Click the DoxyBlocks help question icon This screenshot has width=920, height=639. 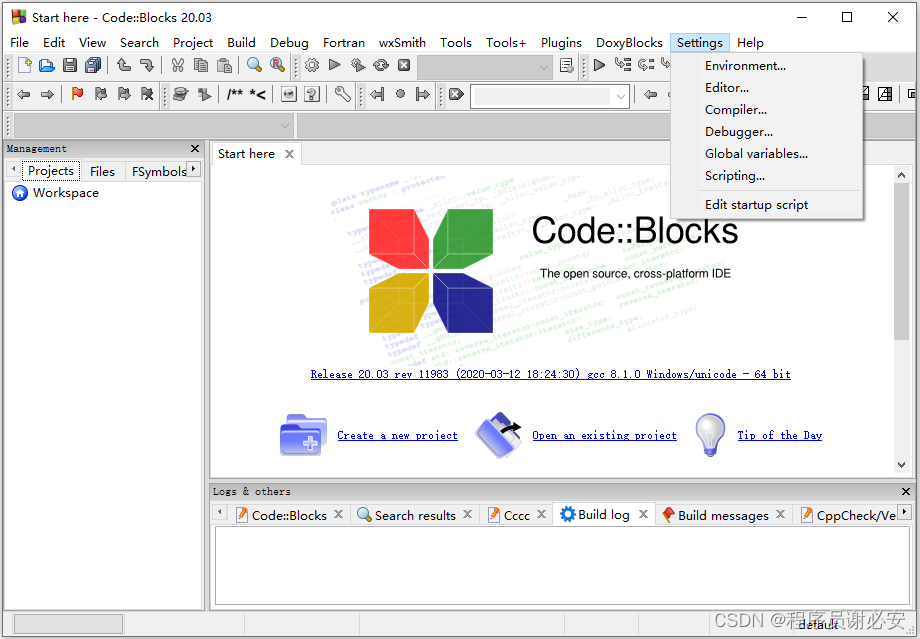pos(312,94)
